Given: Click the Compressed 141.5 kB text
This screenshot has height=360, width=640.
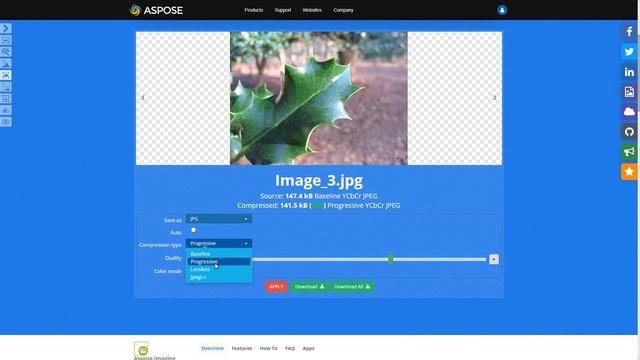Looking at the screenshot, I should 319,205.
